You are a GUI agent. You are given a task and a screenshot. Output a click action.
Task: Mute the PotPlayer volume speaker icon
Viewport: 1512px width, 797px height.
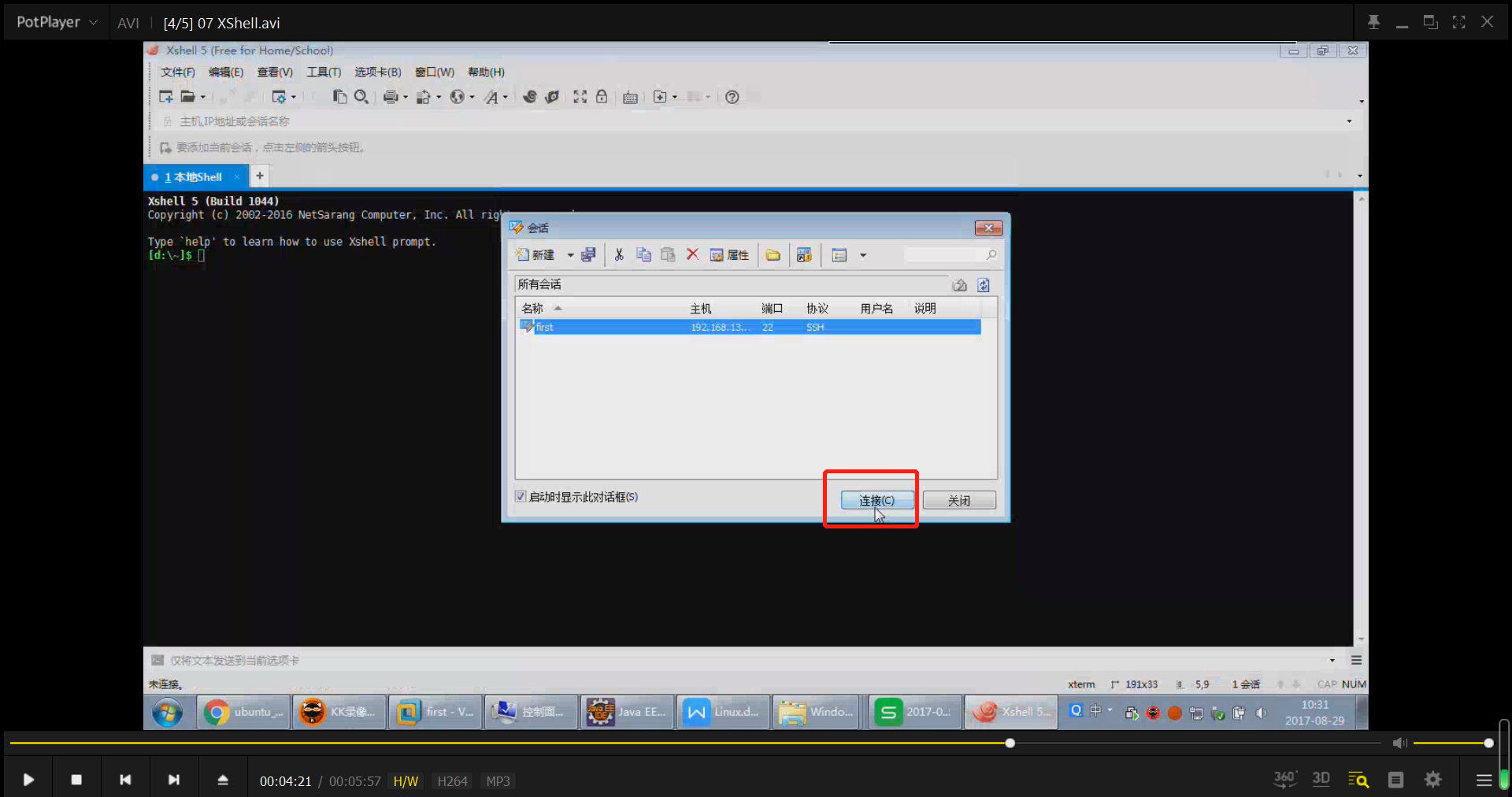pos(1399,743)
